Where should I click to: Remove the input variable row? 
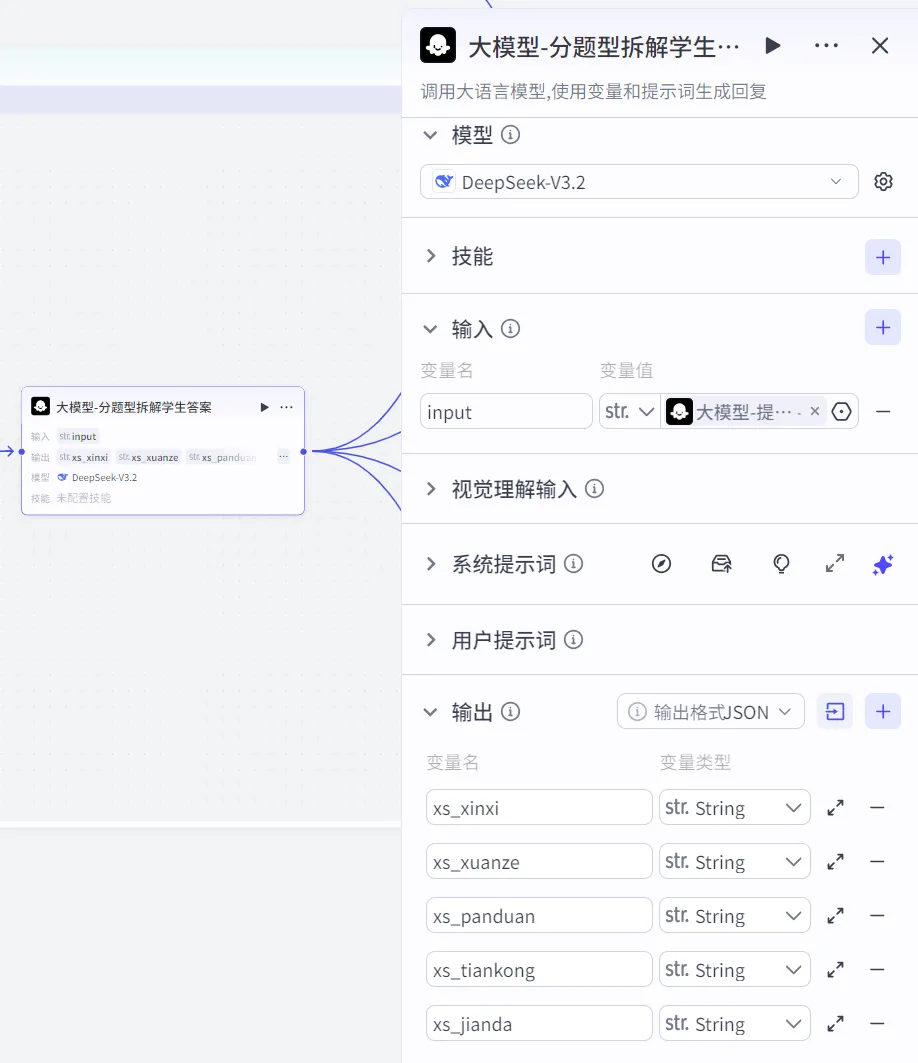(x=883, y=412)
